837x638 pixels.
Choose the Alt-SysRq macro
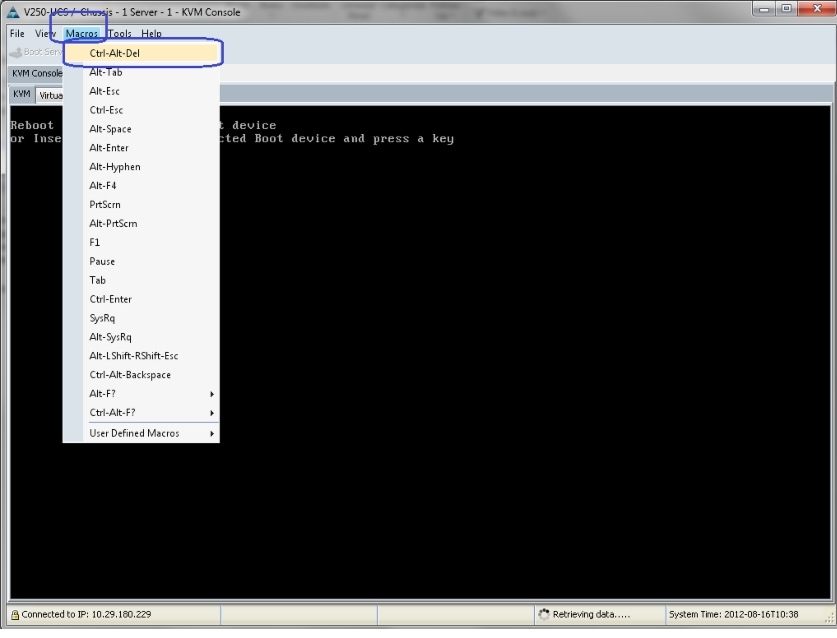[141, 337]
